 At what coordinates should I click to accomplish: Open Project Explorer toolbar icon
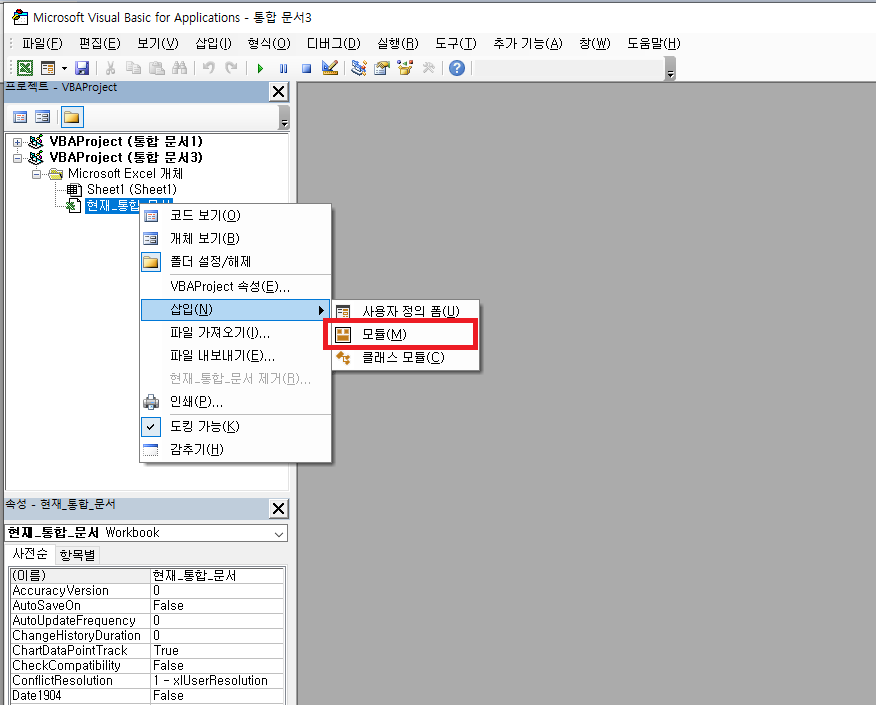pyautogui.click(x=359, y=68)
